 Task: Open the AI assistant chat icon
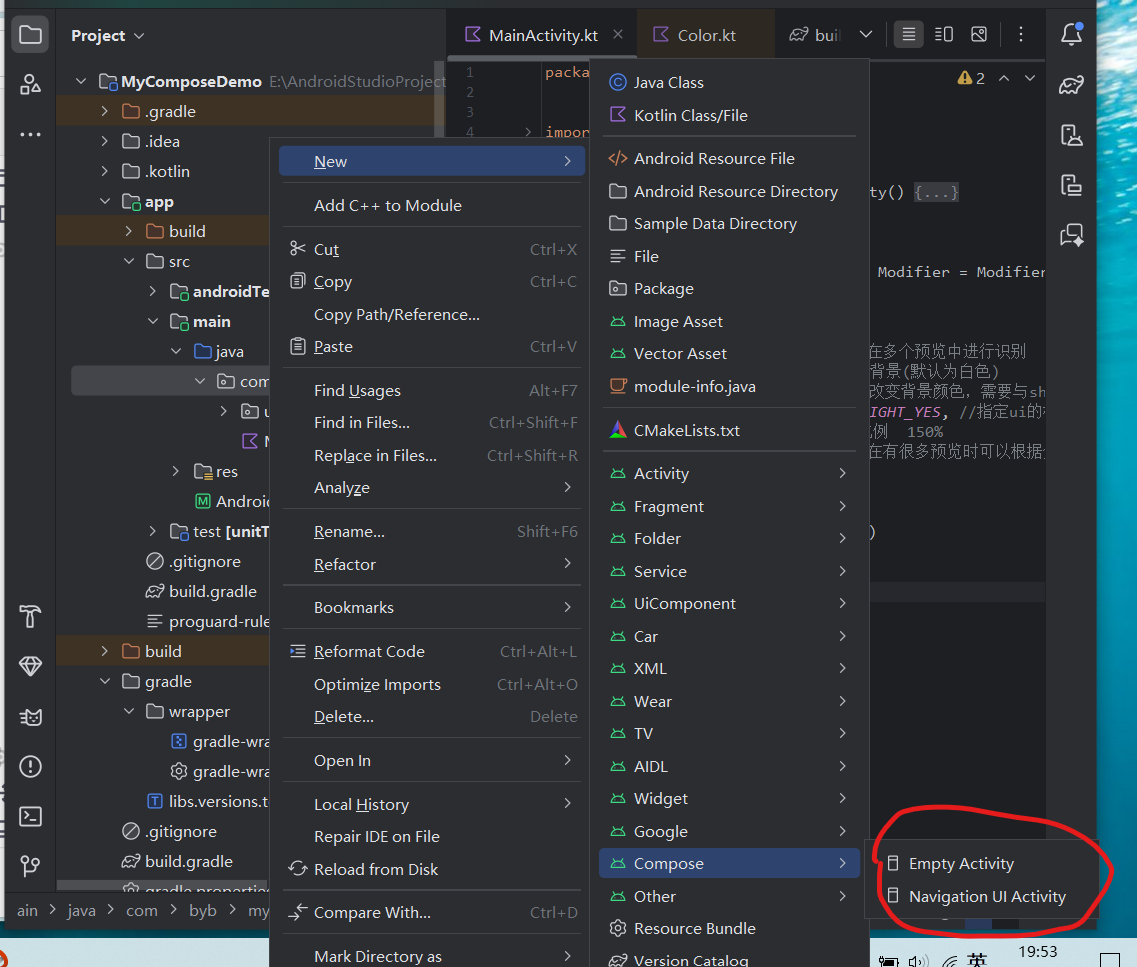click(x=1072, y=235)
